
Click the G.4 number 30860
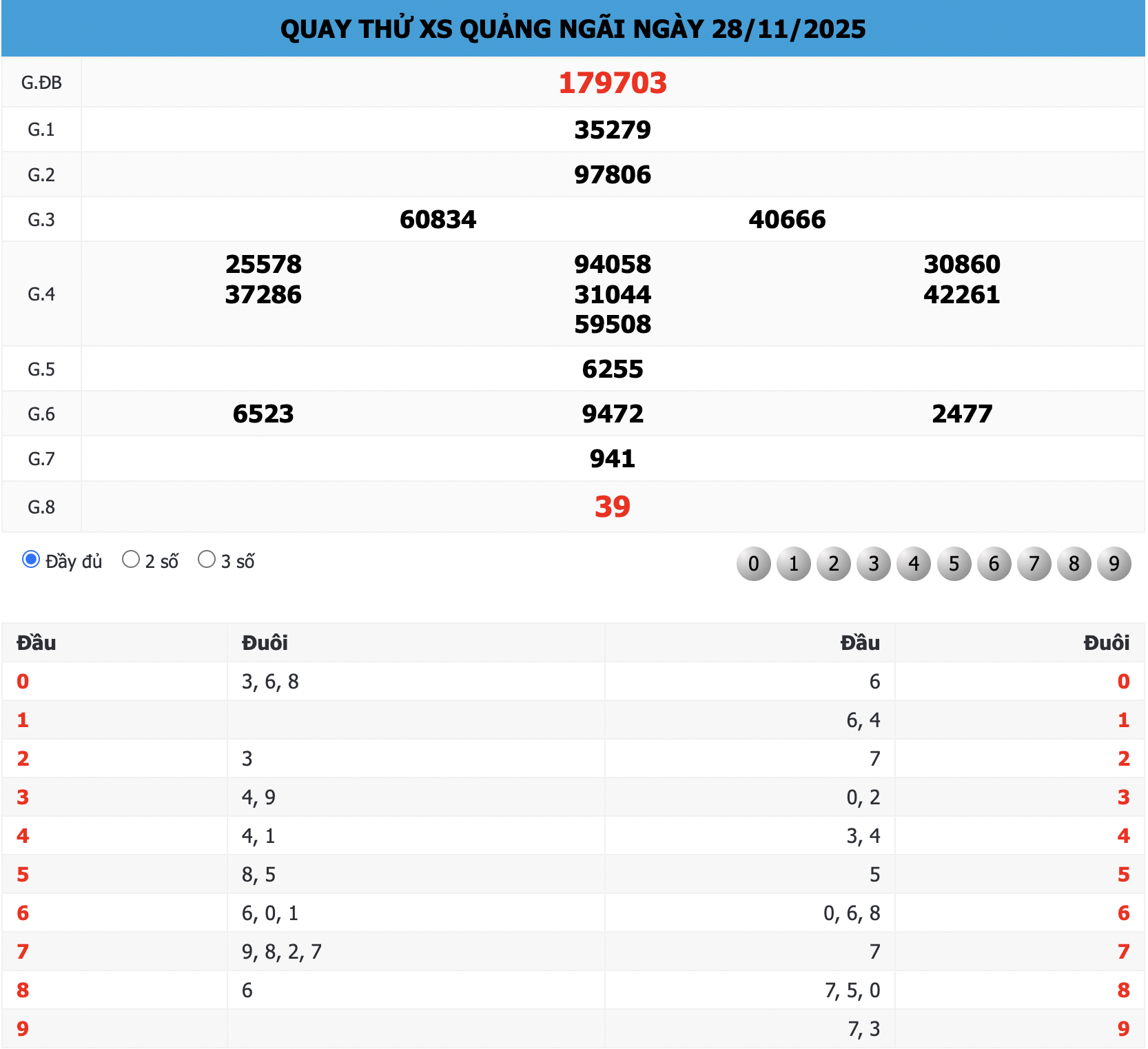[962, 264]
